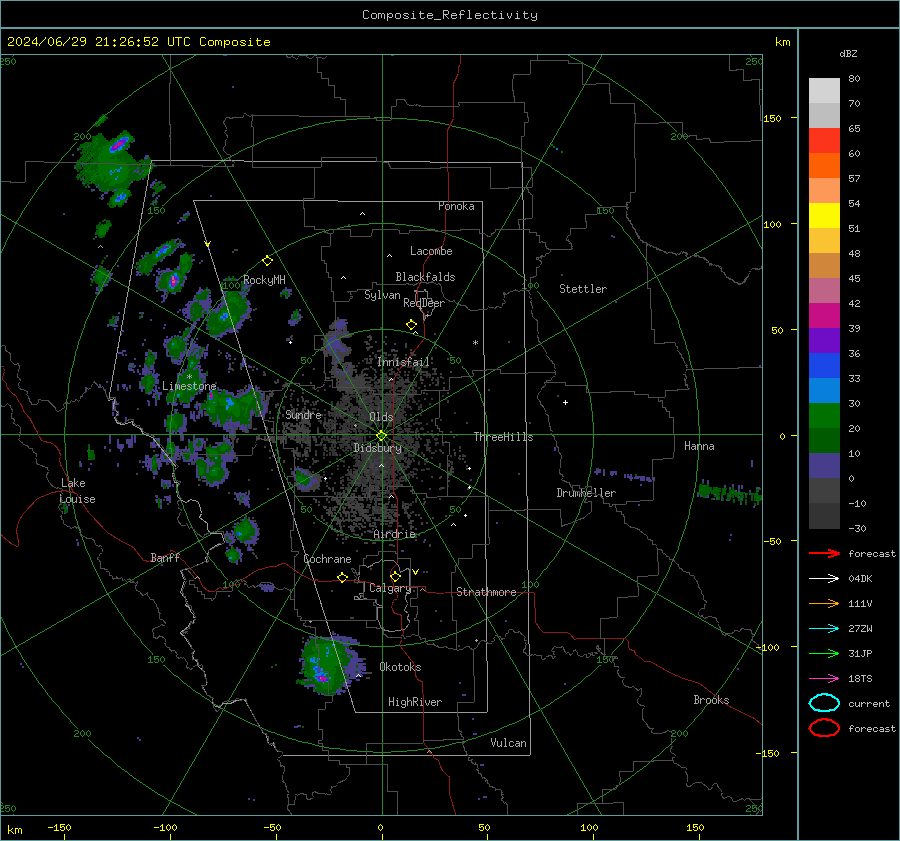Click the Sundre label
900x841 pixels.
(x=303, y=414)
